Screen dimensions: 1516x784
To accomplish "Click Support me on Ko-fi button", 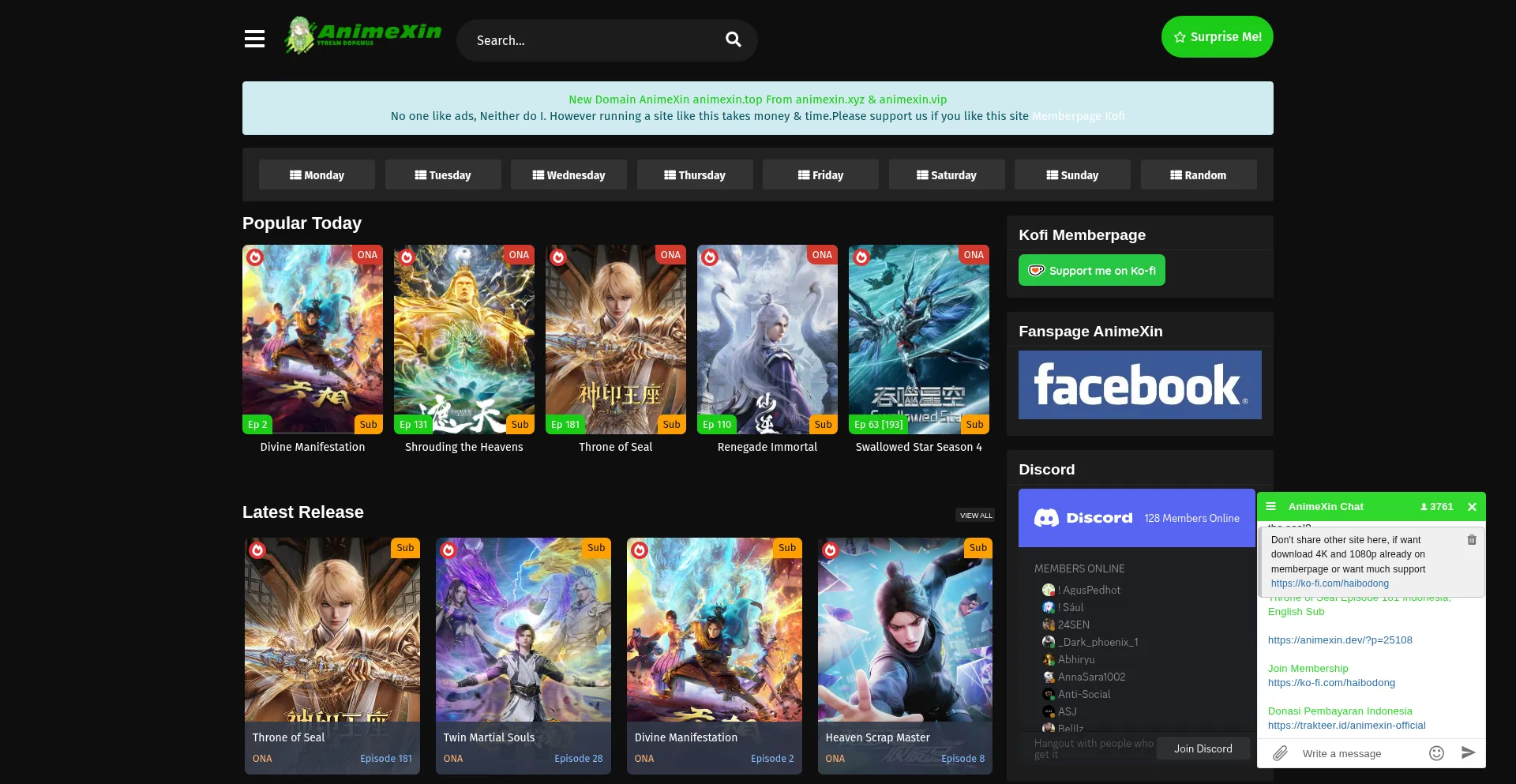I will 1091,271.
